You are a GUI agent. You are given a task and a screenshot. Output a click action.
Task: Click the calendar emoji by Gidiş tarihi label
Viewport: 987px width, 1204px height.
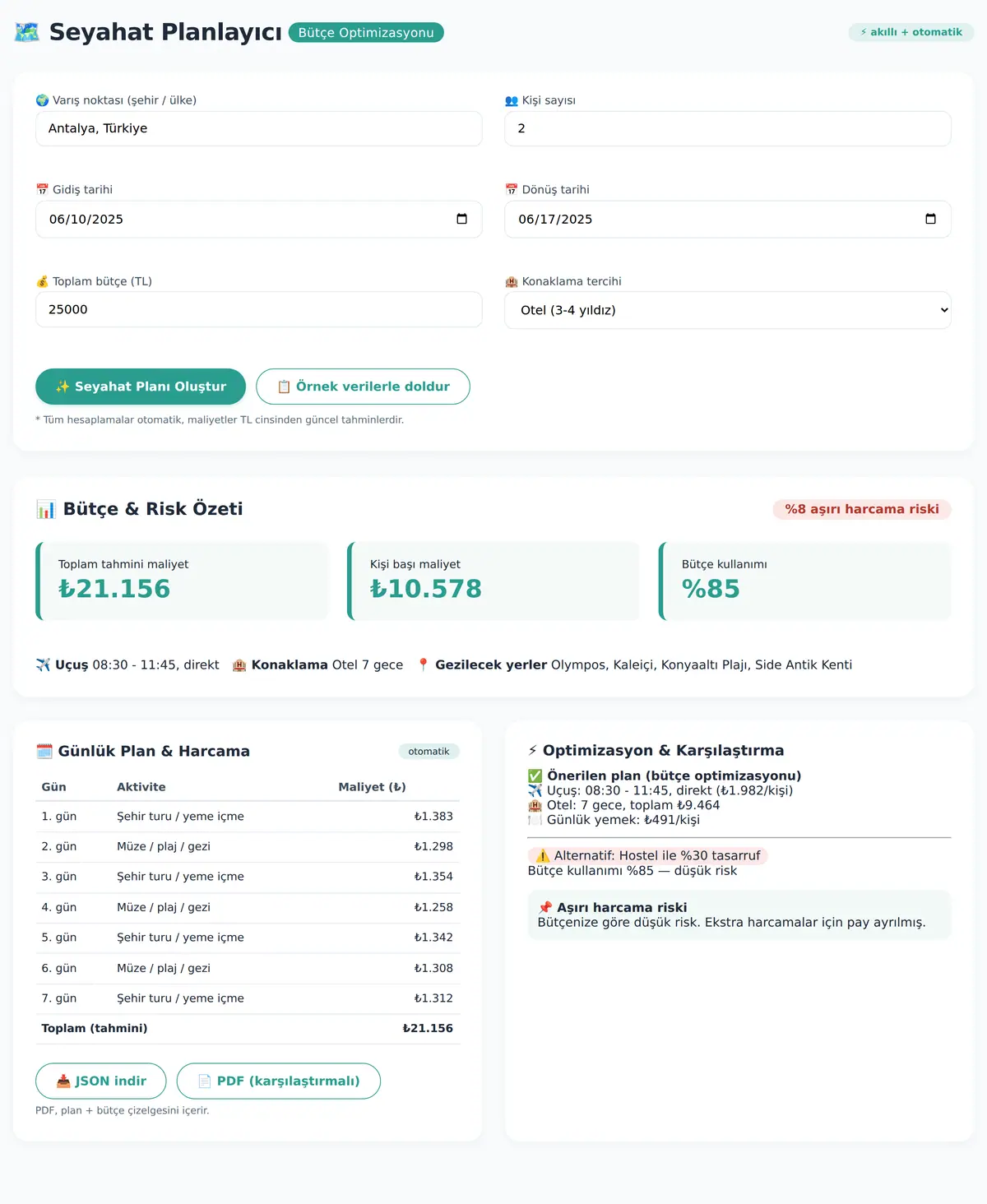(x=43, y=189)
